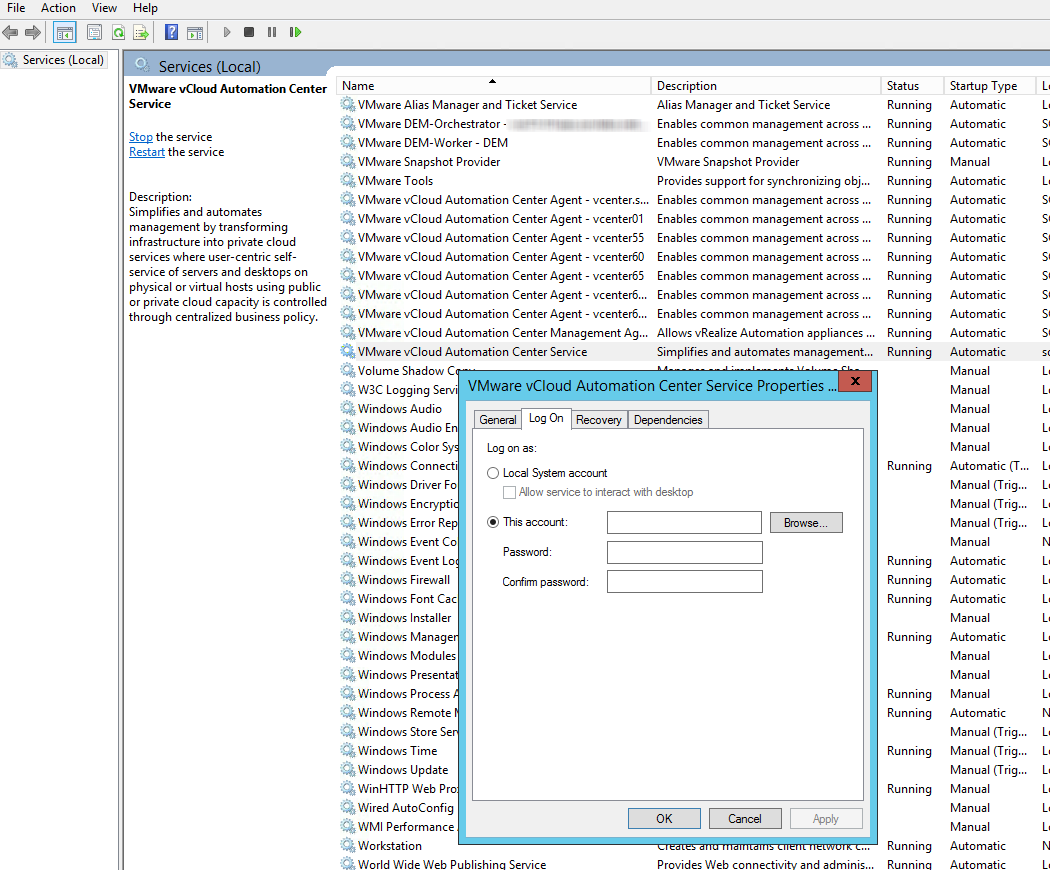The image size is (1050, 870).
Task: Open the Properties toolbar icon
Action: click(94, 32)
